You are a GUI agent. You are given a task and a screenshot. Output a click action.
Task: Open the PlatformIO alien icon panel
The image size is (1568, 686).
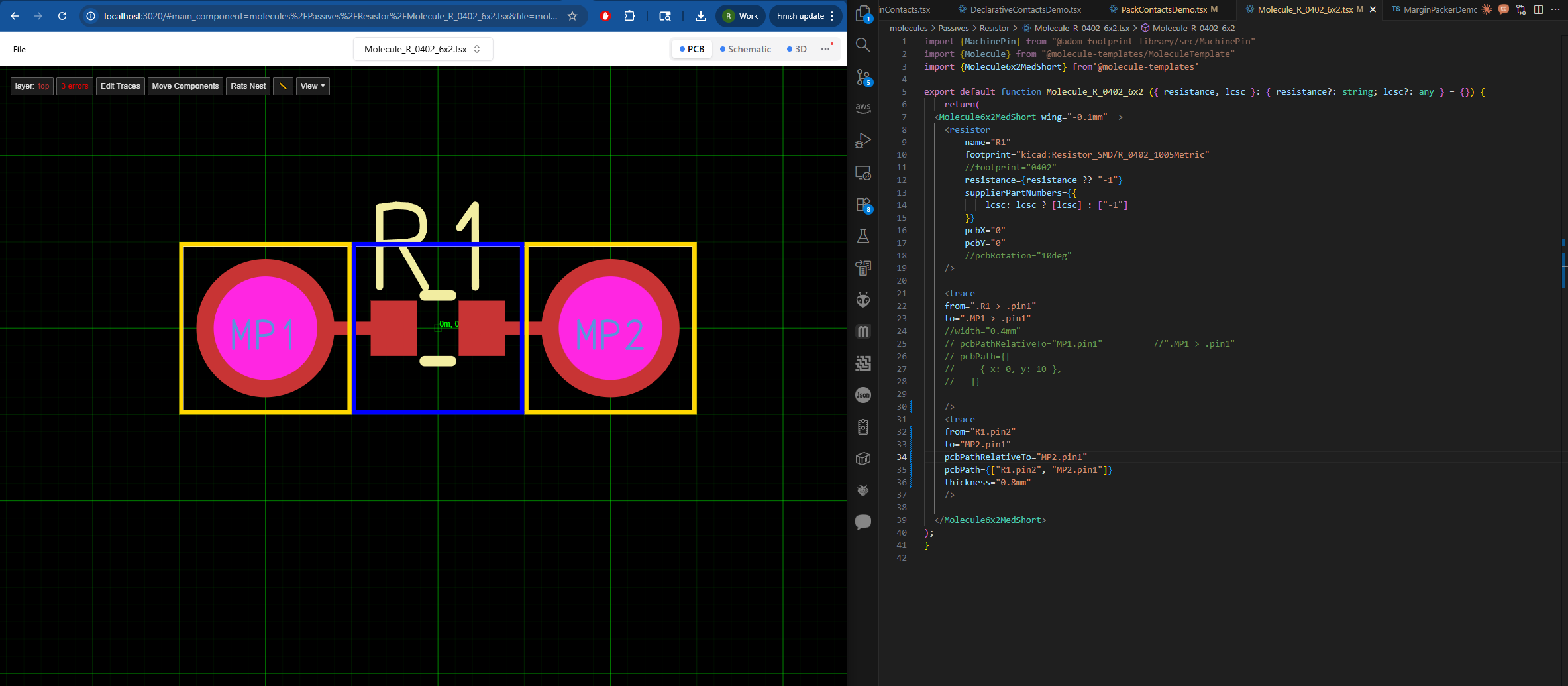862,300
